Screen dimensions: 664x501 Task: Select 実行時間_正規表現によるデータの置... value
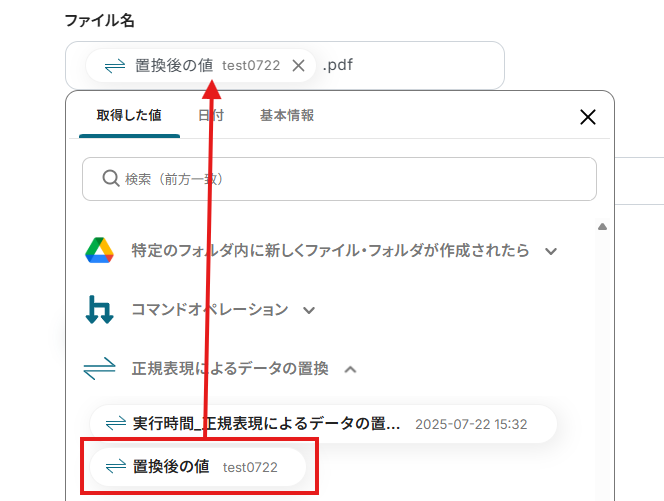pyautogui.click(x=323, y=424)
